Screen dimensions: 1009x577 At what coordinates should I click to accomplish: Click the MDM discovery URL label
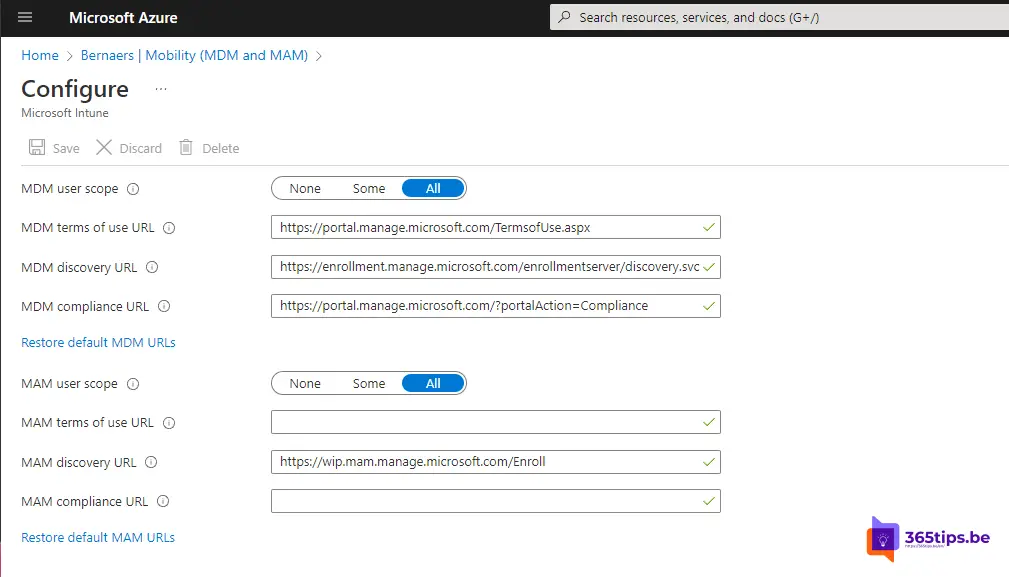[x=79, y=268]
